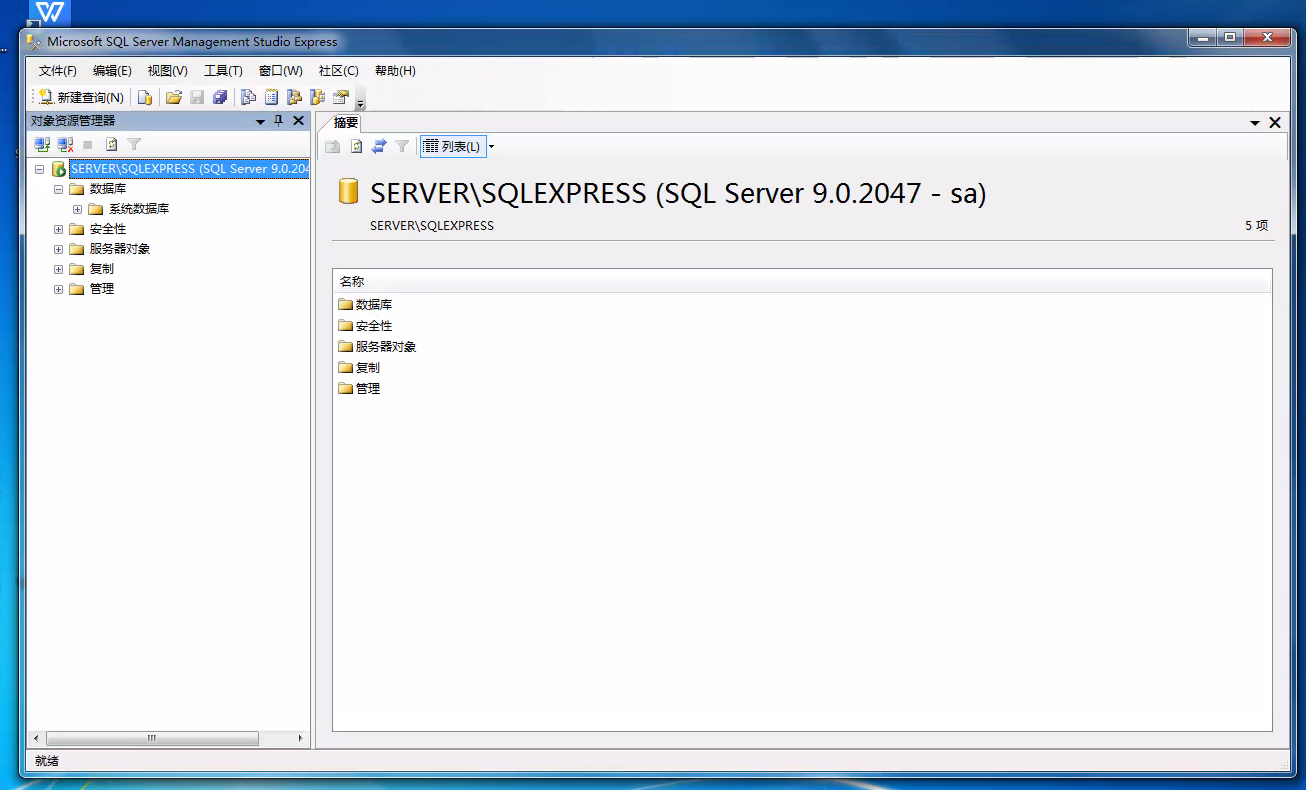Maximize the Management Studio Express window

(x=1229, y=38)
